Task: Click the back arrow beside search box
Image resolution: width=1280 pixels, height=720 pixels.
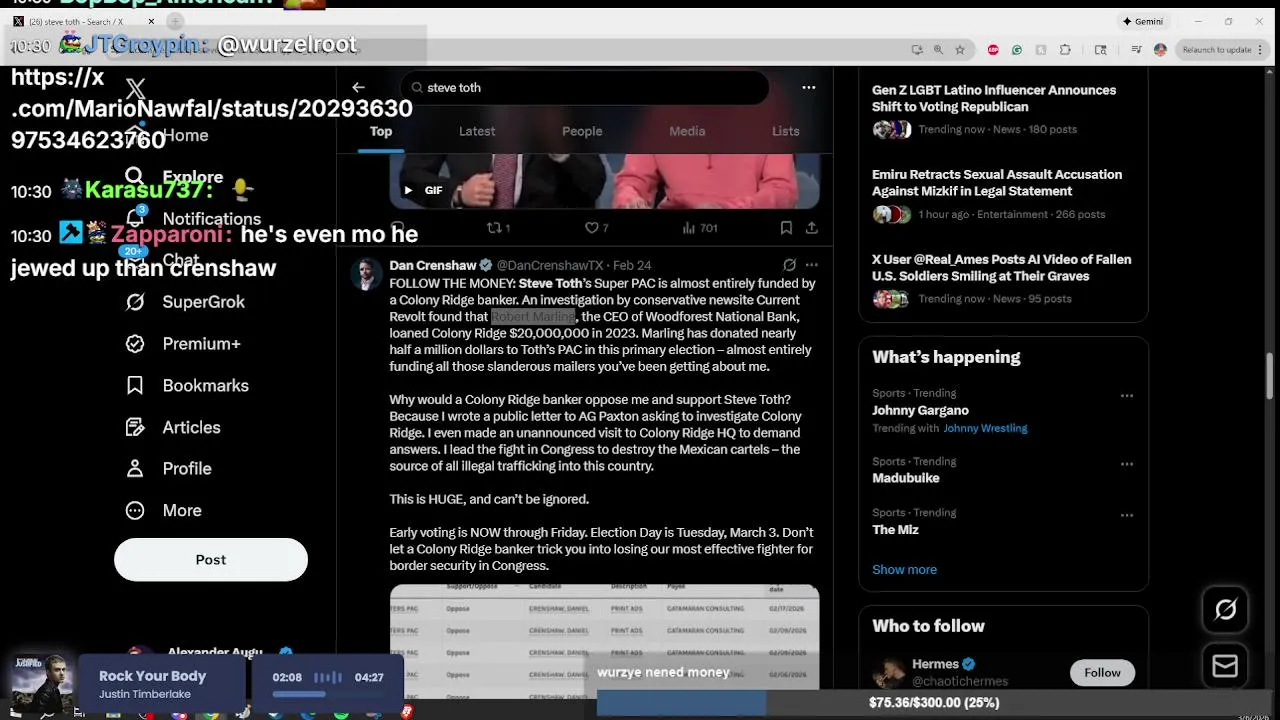Action: [358, 88]
